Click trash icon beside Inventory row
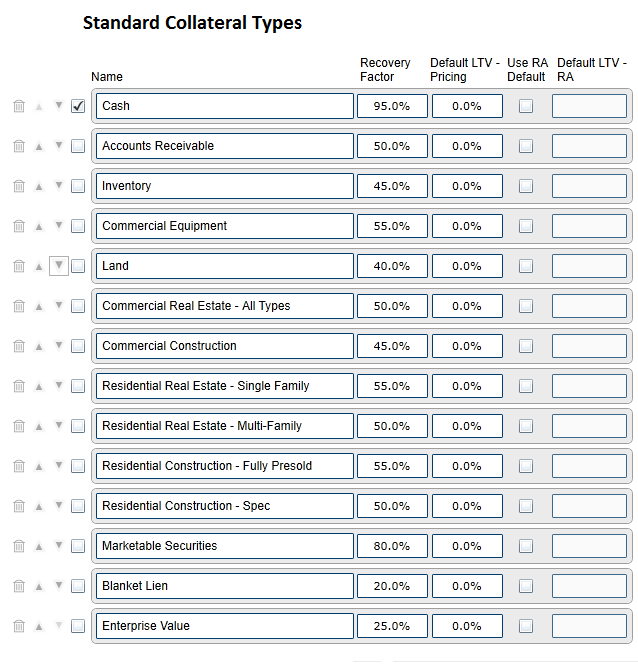The width and height of the screenshot is (638, 664). click(19, 186)
